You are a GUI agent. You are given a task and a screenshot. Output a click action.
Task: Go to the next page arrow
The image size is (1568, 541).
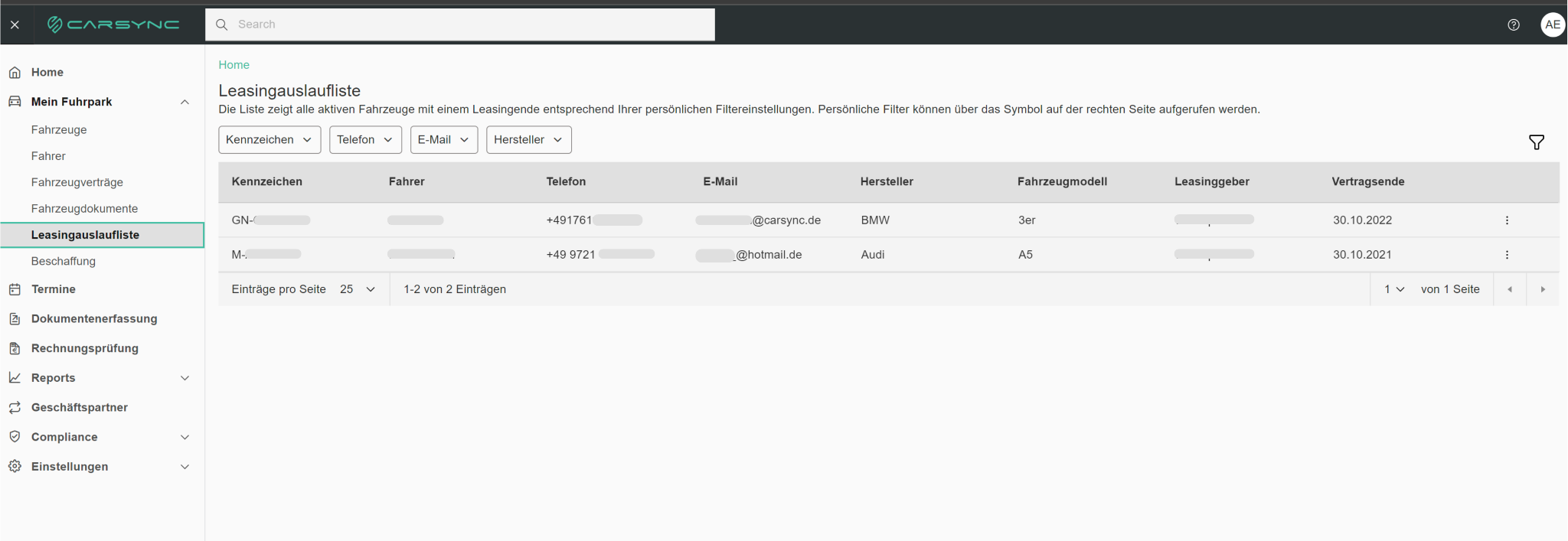pos(1543,289)
